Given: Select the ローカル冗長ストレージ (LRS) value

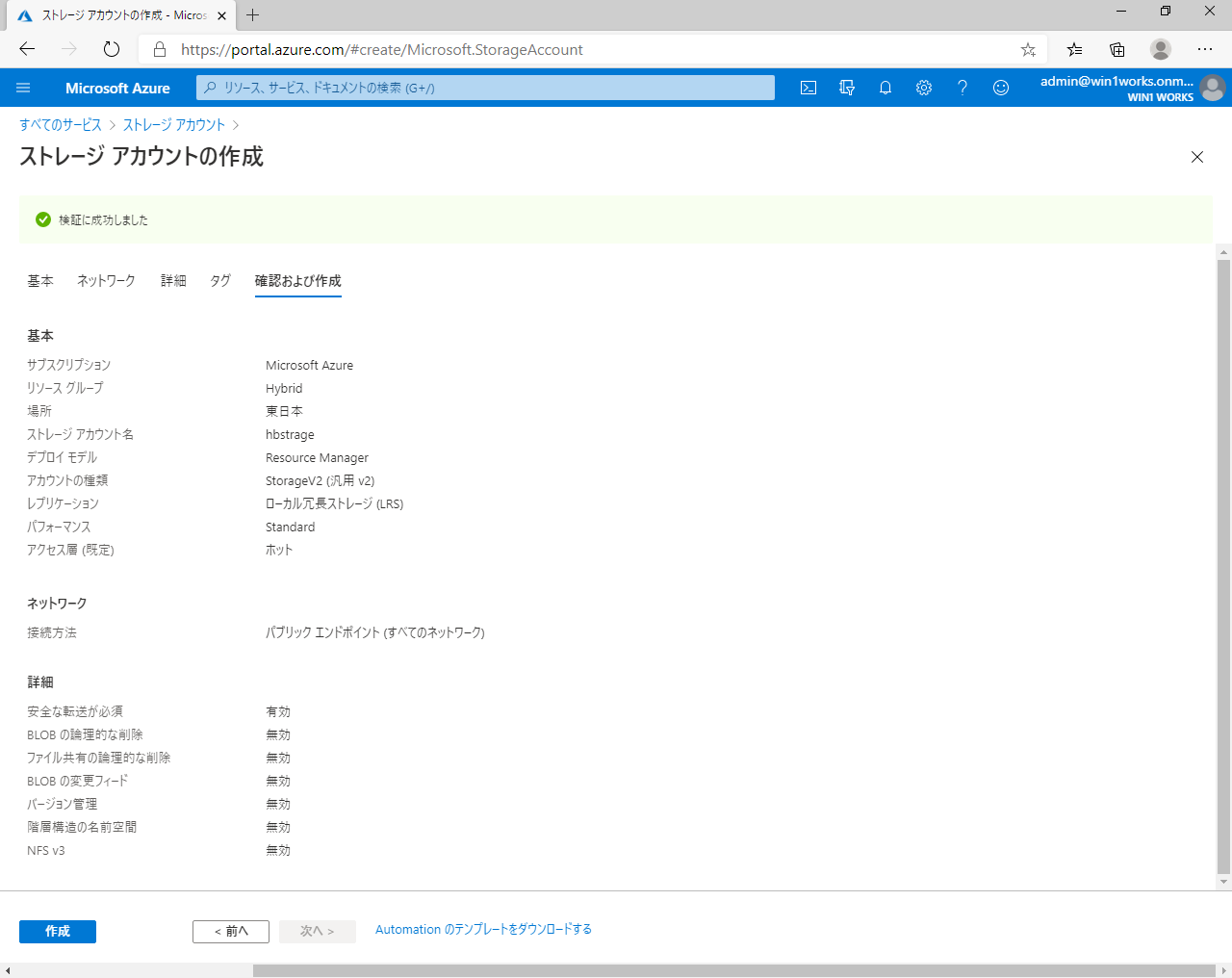Looking at the screenshot, I should pyautogui.click(x=335, y=504).
